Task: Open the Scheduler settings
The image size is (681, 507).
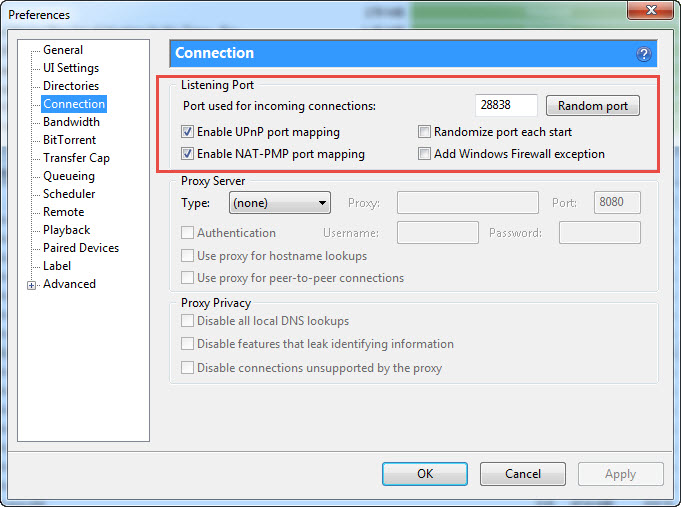Action: (x=69, y=194)
